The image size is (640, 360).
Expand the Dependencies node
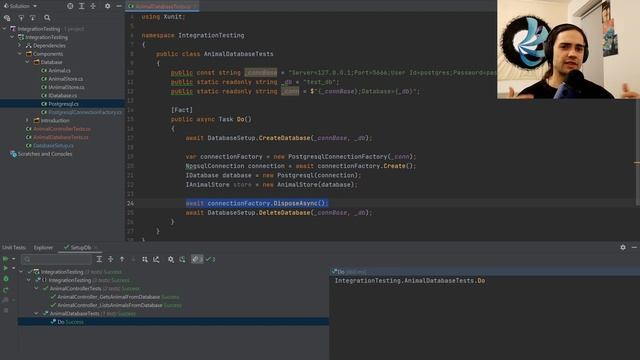tap(20, 46)
